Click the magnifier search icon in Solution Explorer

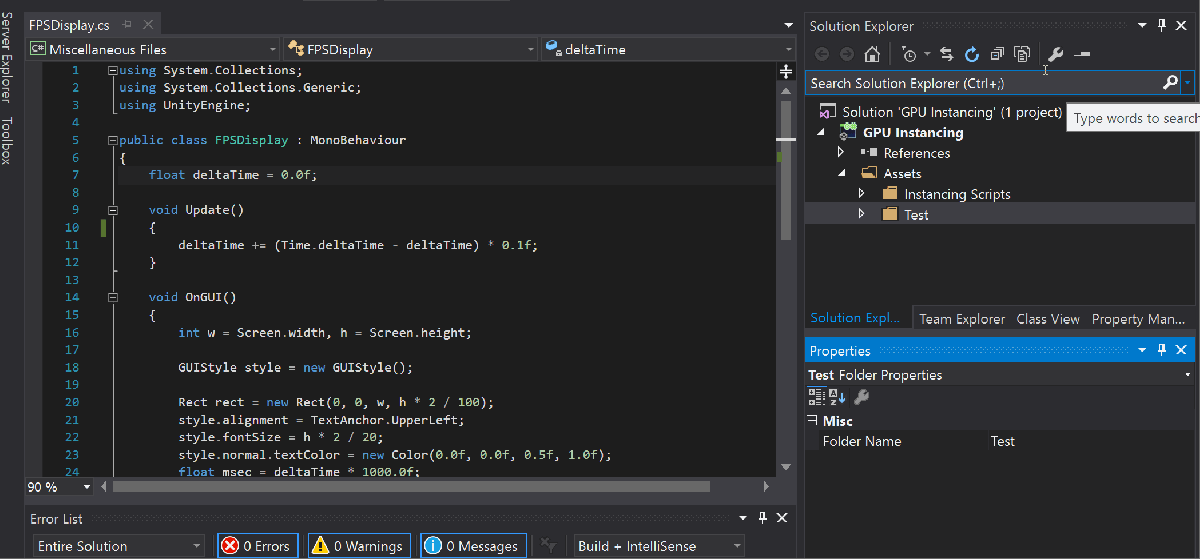1170,83
